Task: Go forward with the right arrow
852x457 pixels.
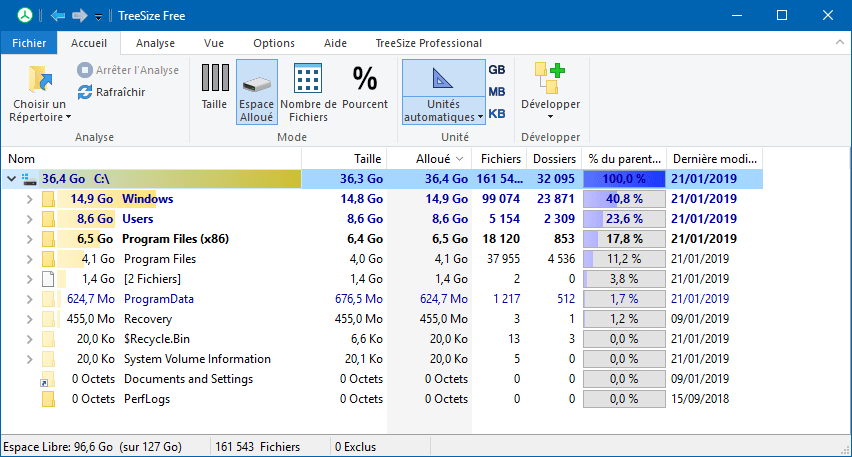Action: (x=80, y=16)
